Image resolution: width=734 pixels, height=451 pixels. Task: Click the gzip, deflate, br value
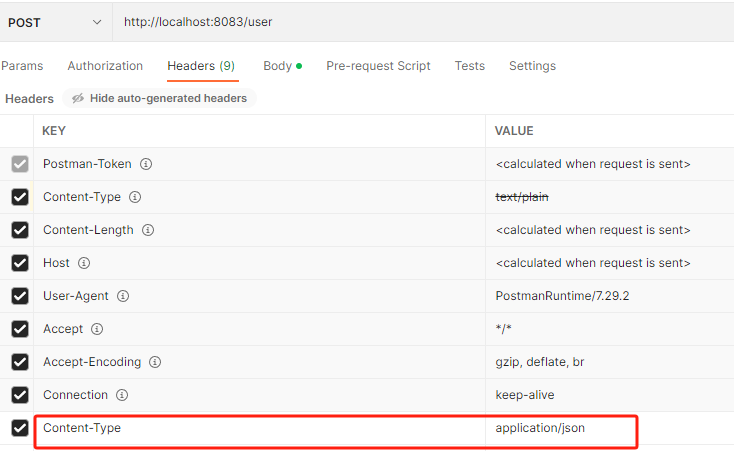pos(540,362)
